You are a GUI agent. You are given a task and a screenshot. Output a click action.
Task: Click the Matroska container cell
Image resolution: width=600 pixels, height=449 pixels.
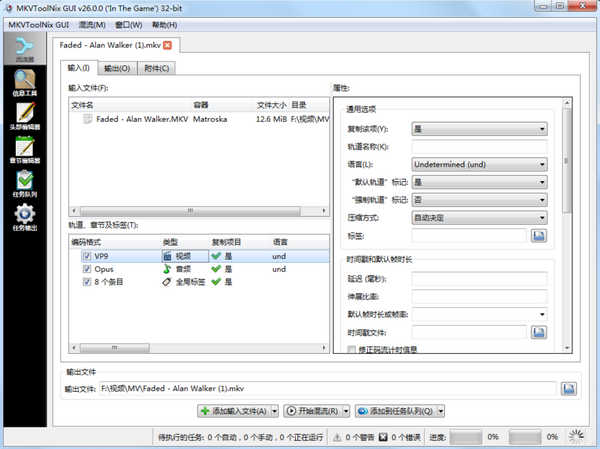coord(210,119)
